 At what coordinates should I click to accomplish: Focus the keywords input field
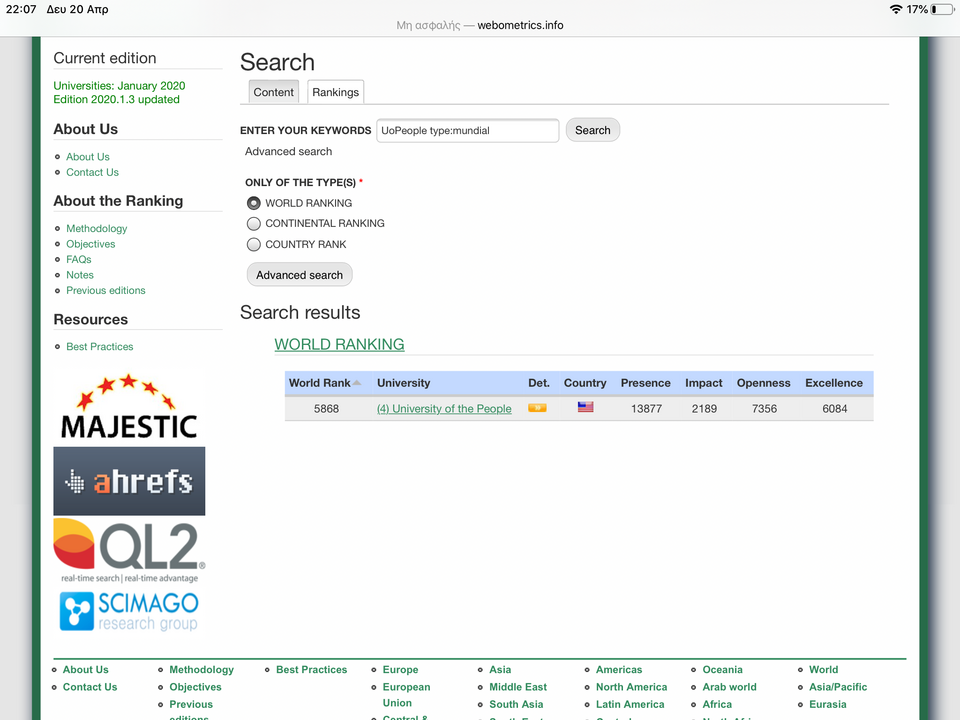pos(468,130)
